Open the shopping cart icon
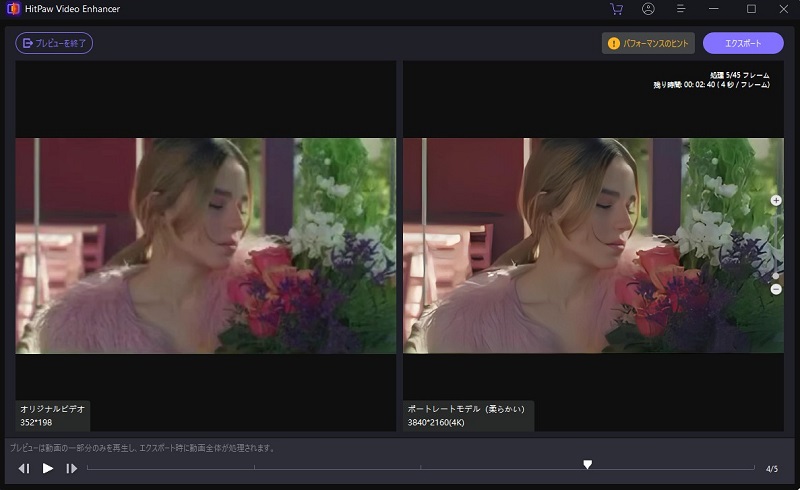The width and height of the screenshot is (800, 490). pyautogui.click(x=616, y=9)
